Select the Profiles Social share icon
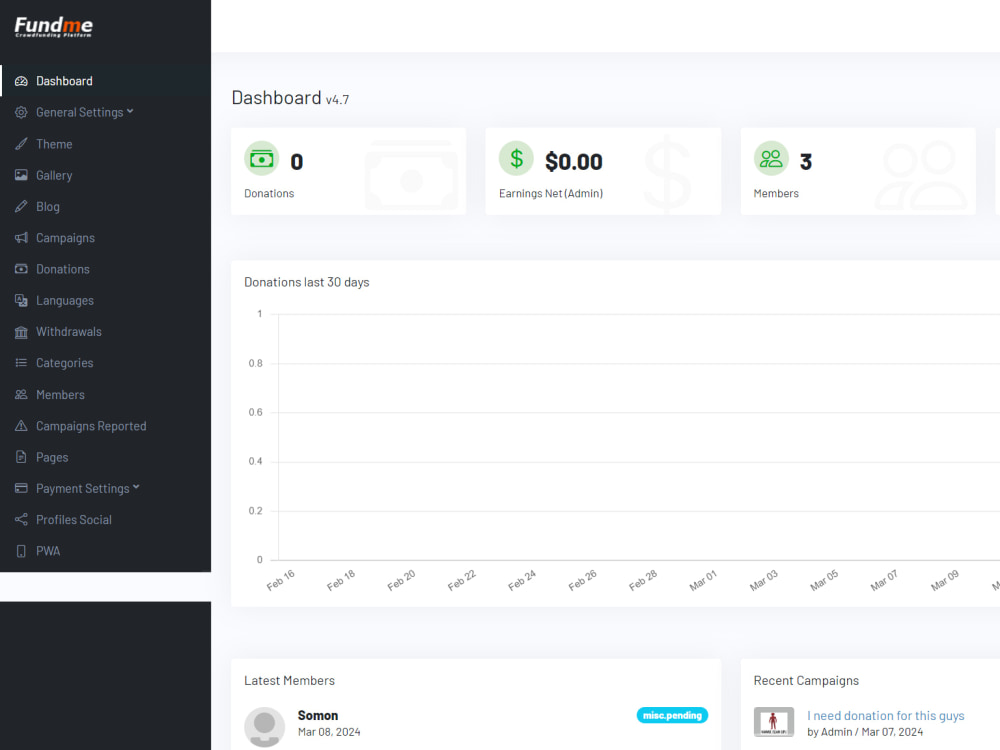 click(21, 519)
